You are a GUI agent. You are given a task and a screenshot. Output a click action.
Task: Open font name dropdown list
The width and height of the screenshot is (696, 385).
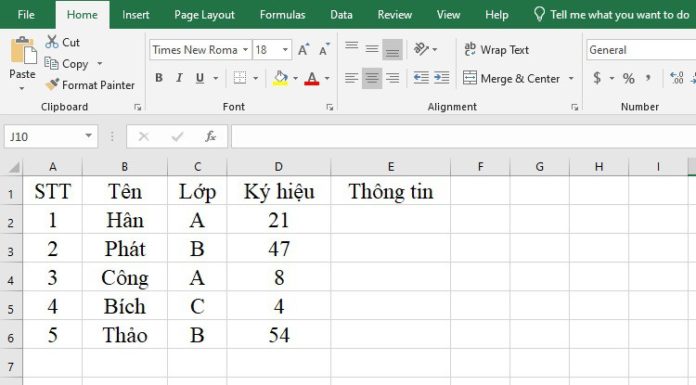tap(245, 50)
